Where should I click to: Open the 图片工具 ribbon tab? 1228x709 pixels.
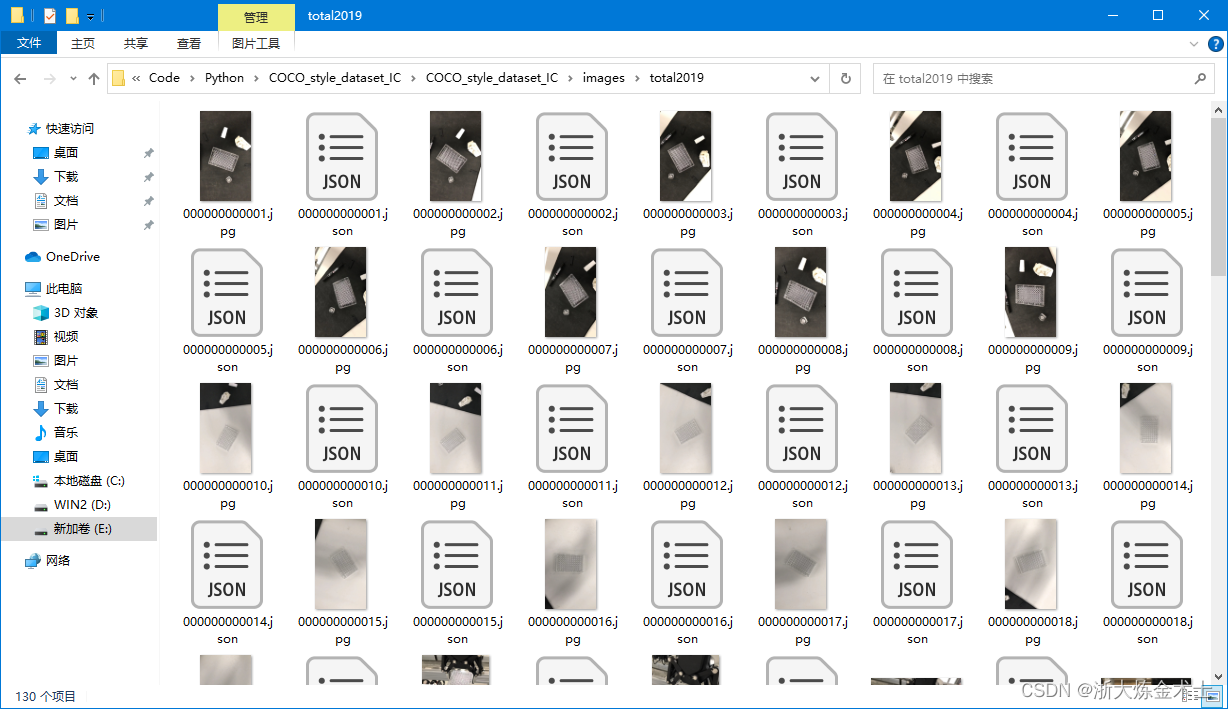click(x=256, y=43)
